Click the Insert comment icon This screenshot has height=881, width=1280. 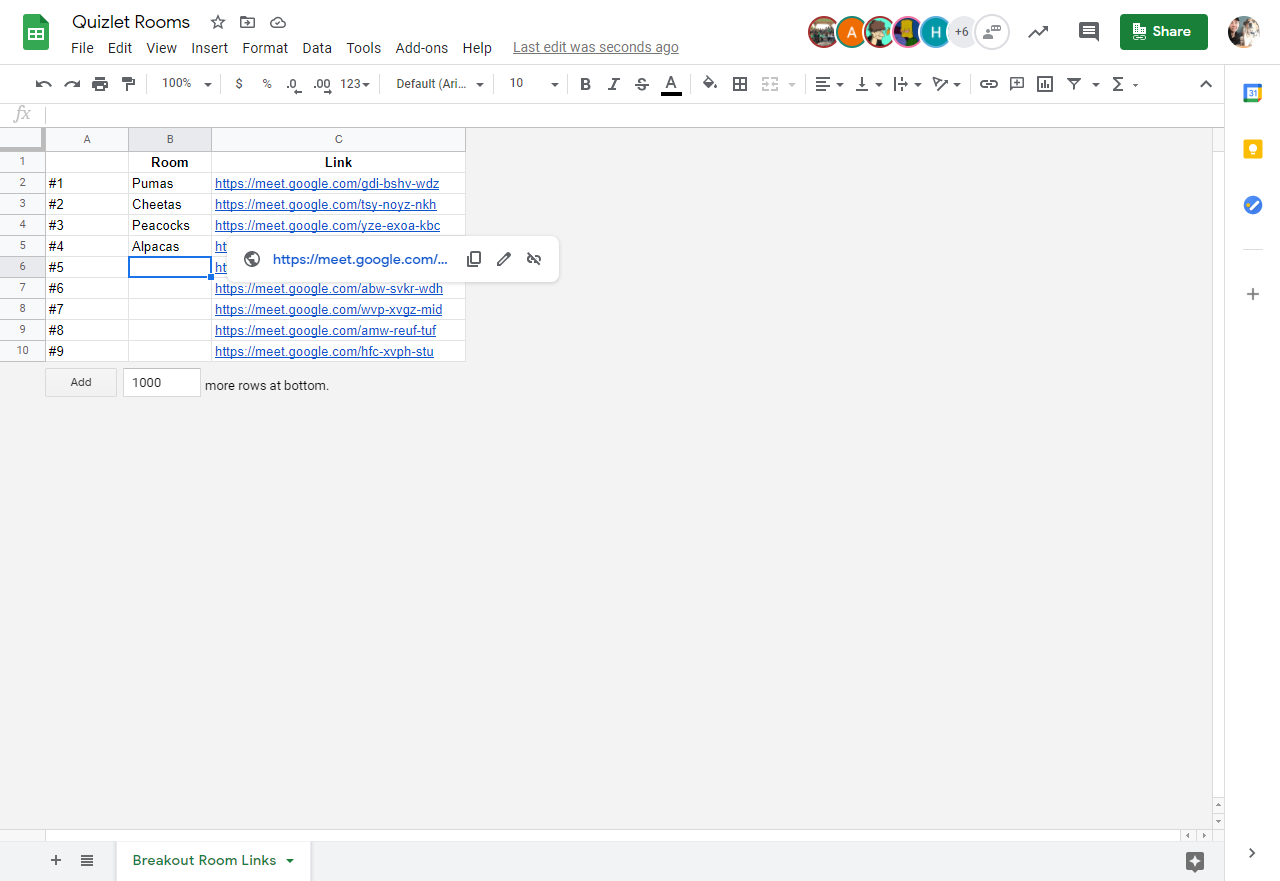point(1017,84)
